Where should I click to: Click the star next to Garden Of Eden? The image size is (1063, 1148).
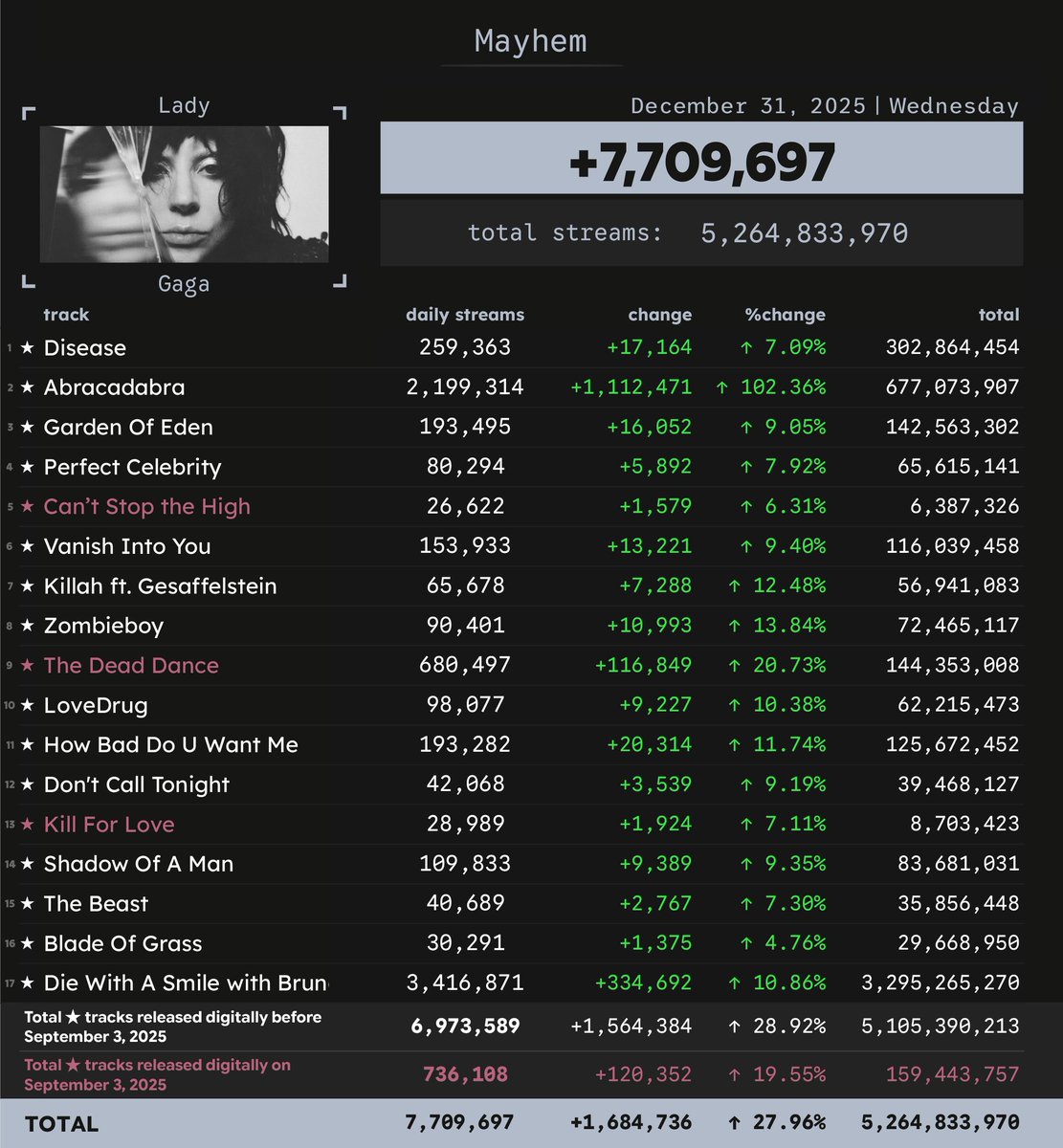click(27, 428)
